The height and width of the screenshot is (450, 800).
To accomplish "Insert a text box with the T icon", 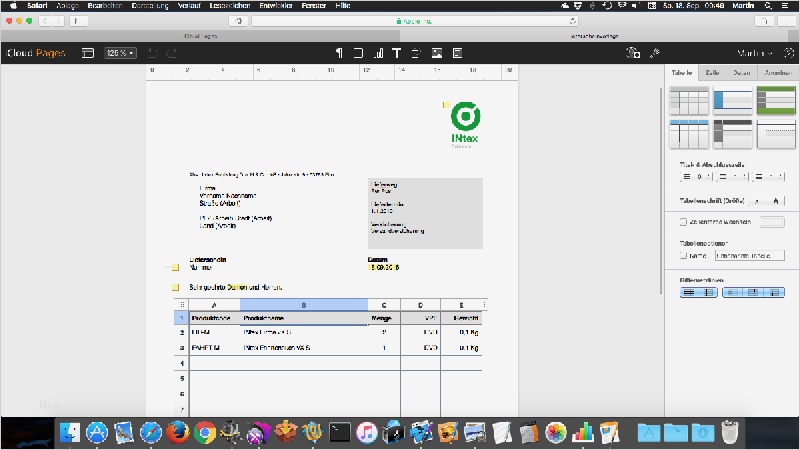I will (x=396, y=53).
